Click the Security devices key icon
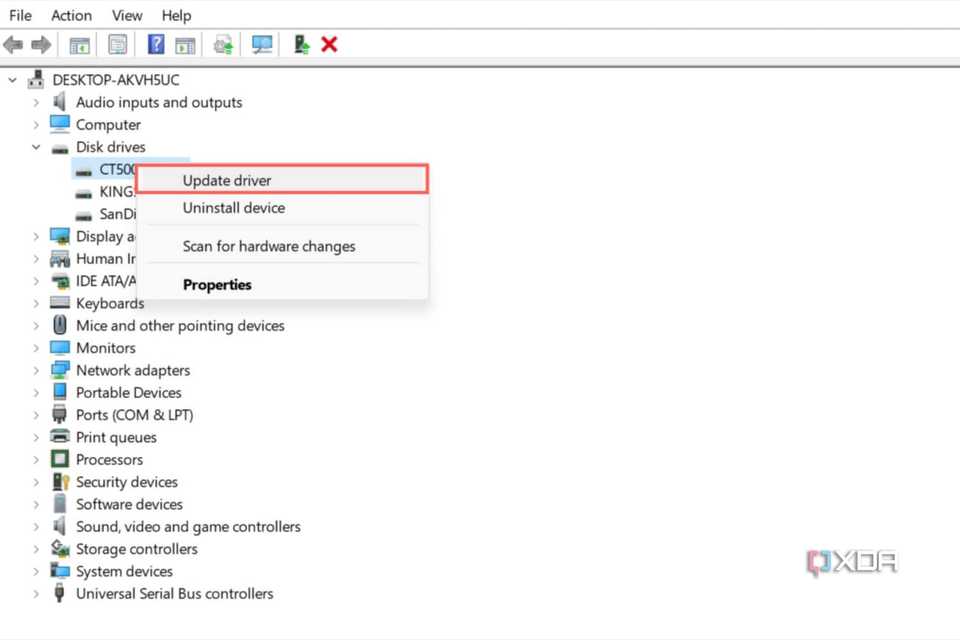 click(61, 481)
